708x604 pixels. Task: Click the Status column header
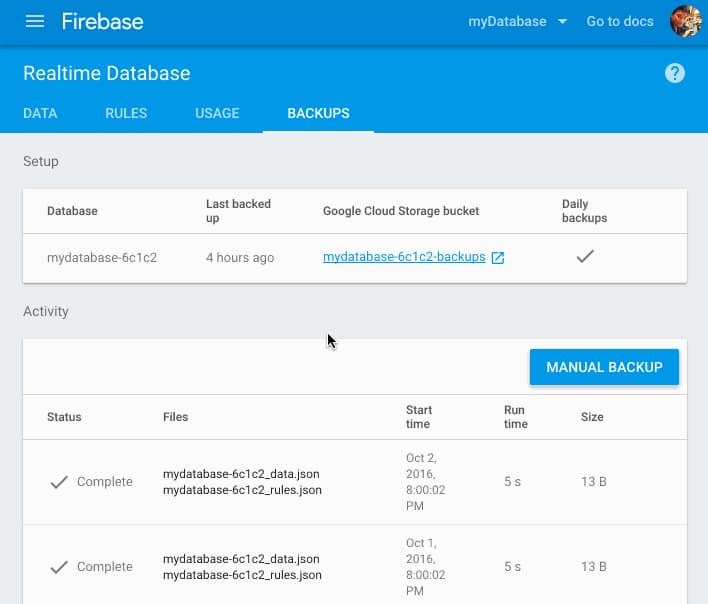[x=64, y=417]
